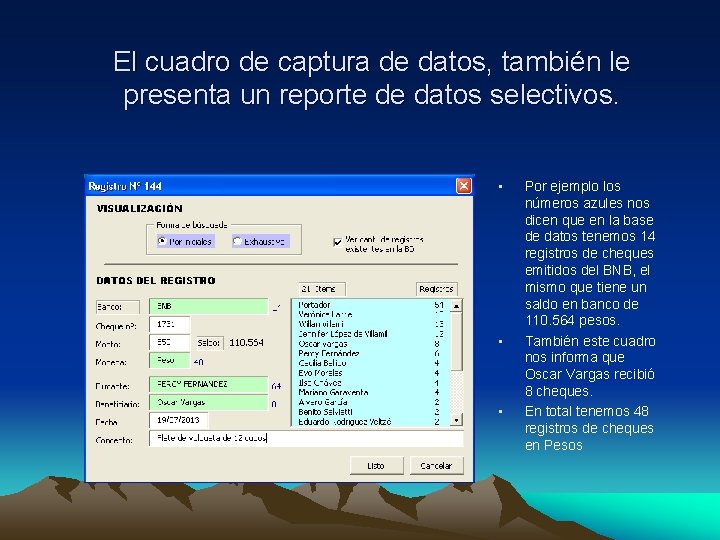Select the 'Por iniciales' search option
This screenshot has height=540, width=720.
[186, 242]
